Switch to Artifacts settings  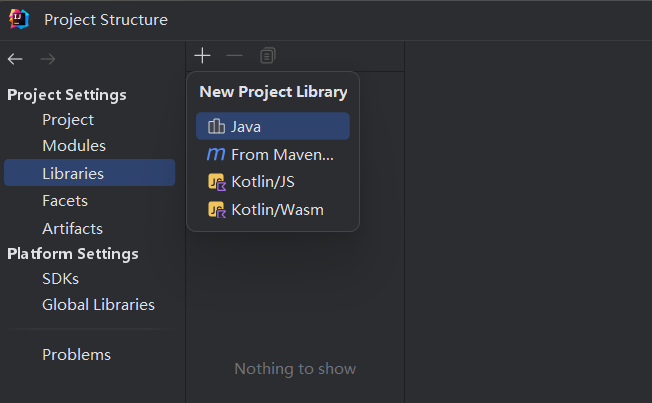click(72, 228)
